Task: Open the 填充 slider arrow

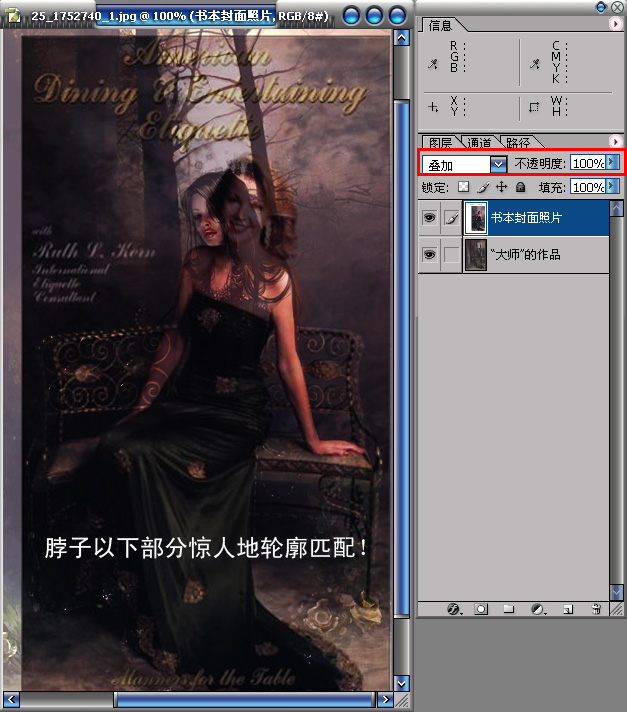Action: point(612,187)
